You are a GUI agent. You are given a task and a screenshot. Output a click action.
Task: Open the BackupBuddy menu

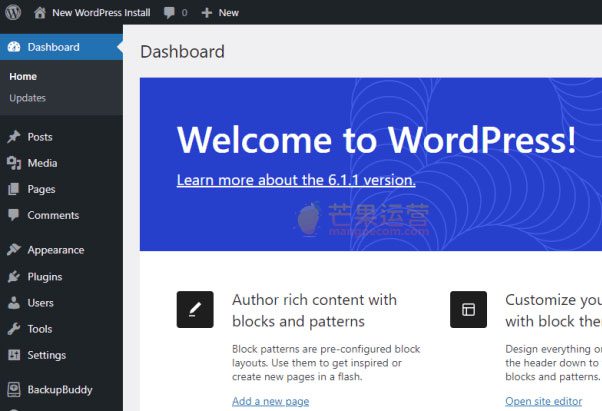click(61, 390)
